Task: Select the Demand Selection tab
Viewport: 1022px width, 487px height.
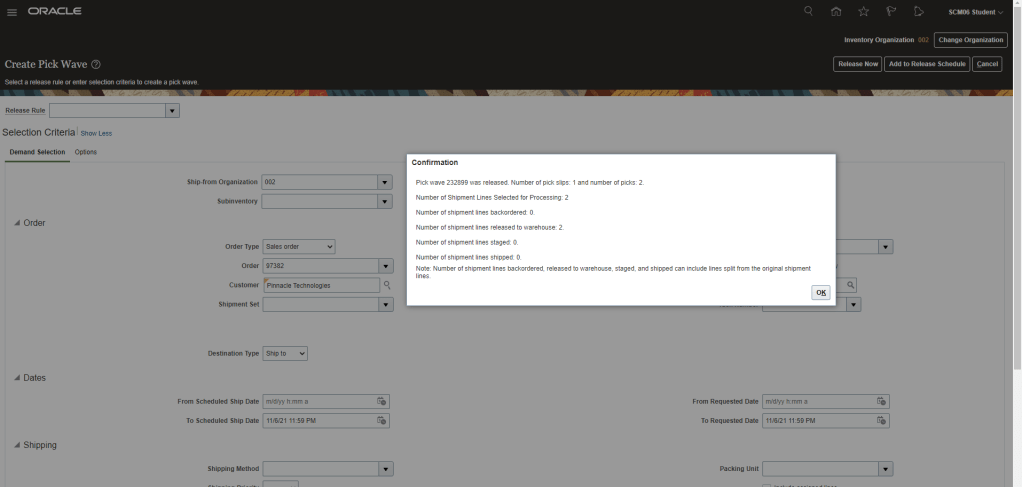Action: (37, 152)
